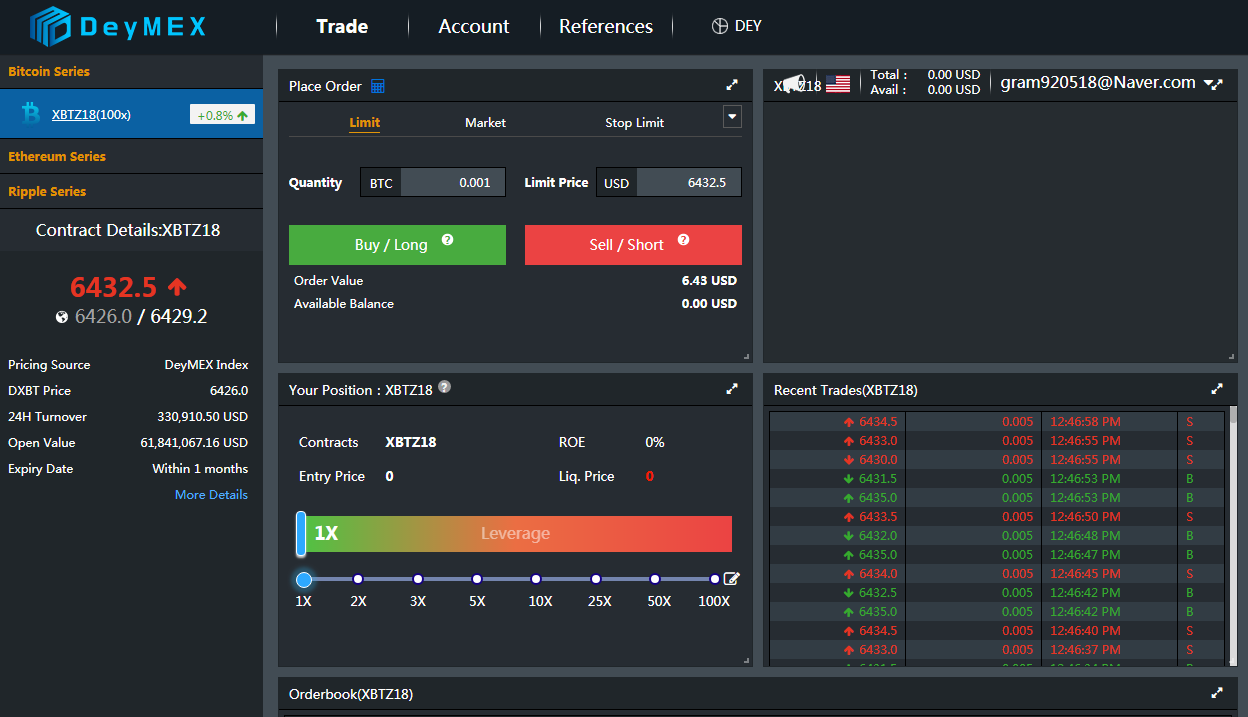The width and height of the screenshot is (1248, 717).
Task: Click the megaphone announcement icon
Action: [793, 83]
